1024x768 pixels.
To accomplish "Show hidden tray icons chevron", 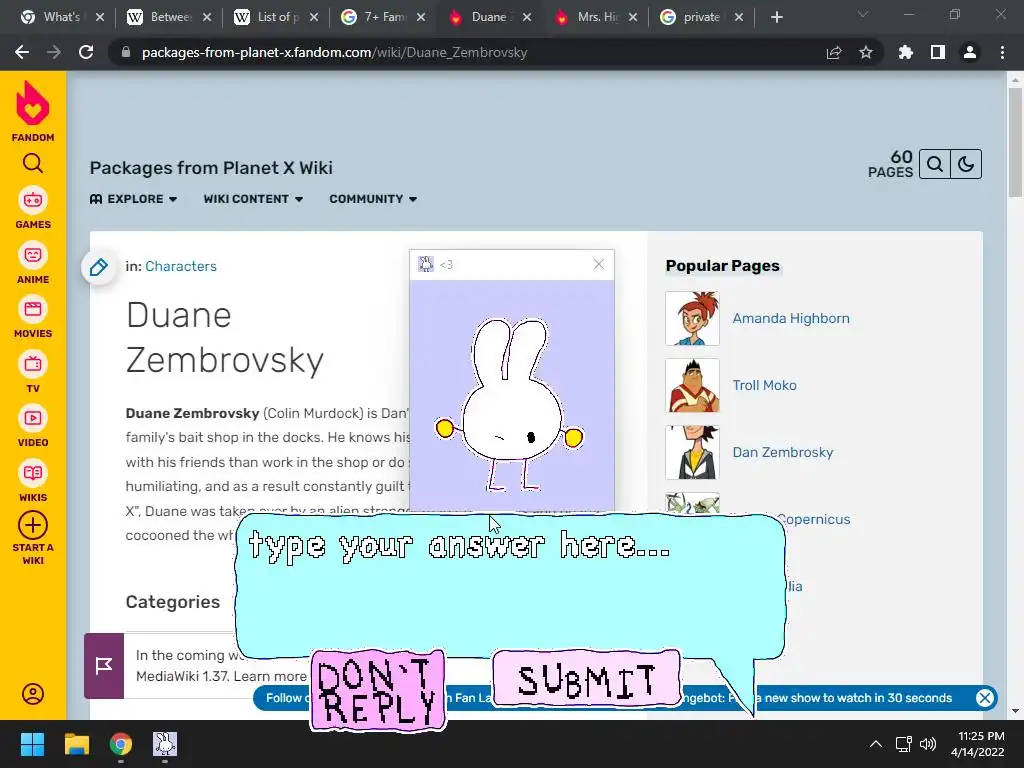I will point(876,744).
